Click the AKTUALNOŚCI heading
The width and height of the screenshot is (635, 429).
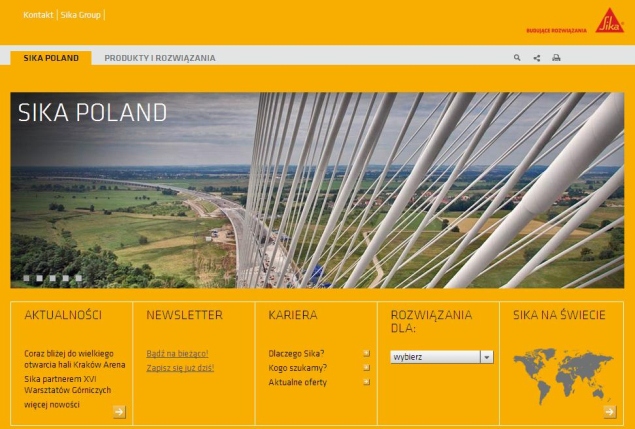click(63, 315)
